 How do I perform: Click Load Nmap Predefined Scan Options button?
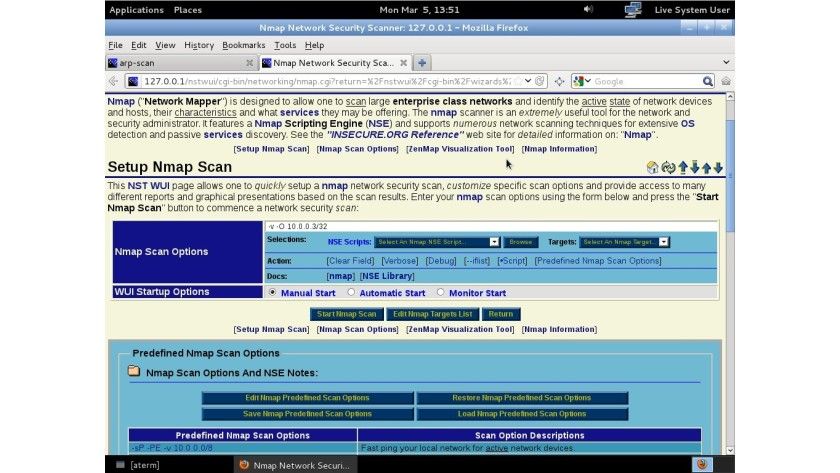(x=522, y=414)
